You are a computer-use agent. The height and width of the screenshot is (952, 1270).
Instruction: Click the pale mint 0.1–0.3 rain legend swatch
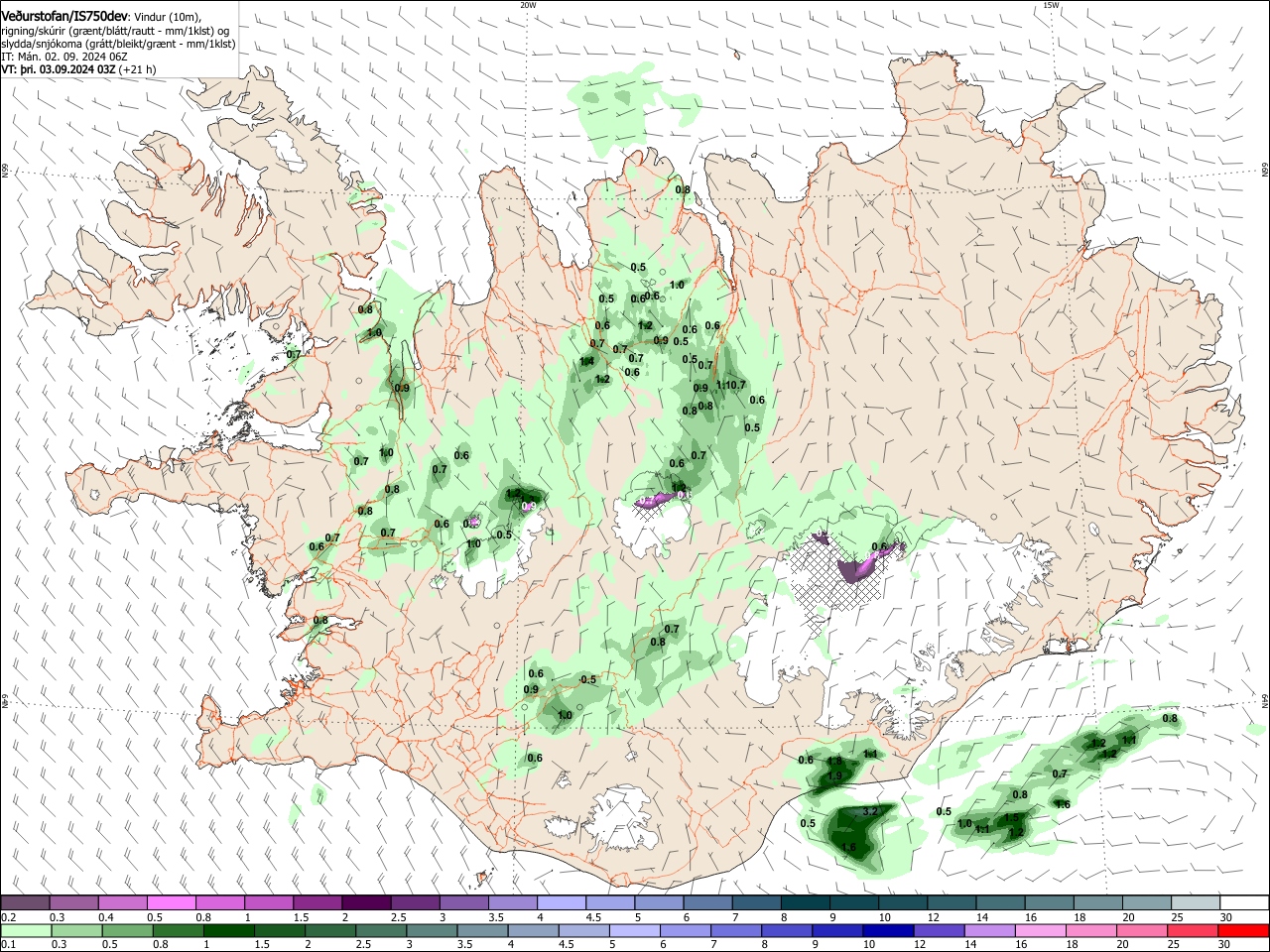[25, 930]
